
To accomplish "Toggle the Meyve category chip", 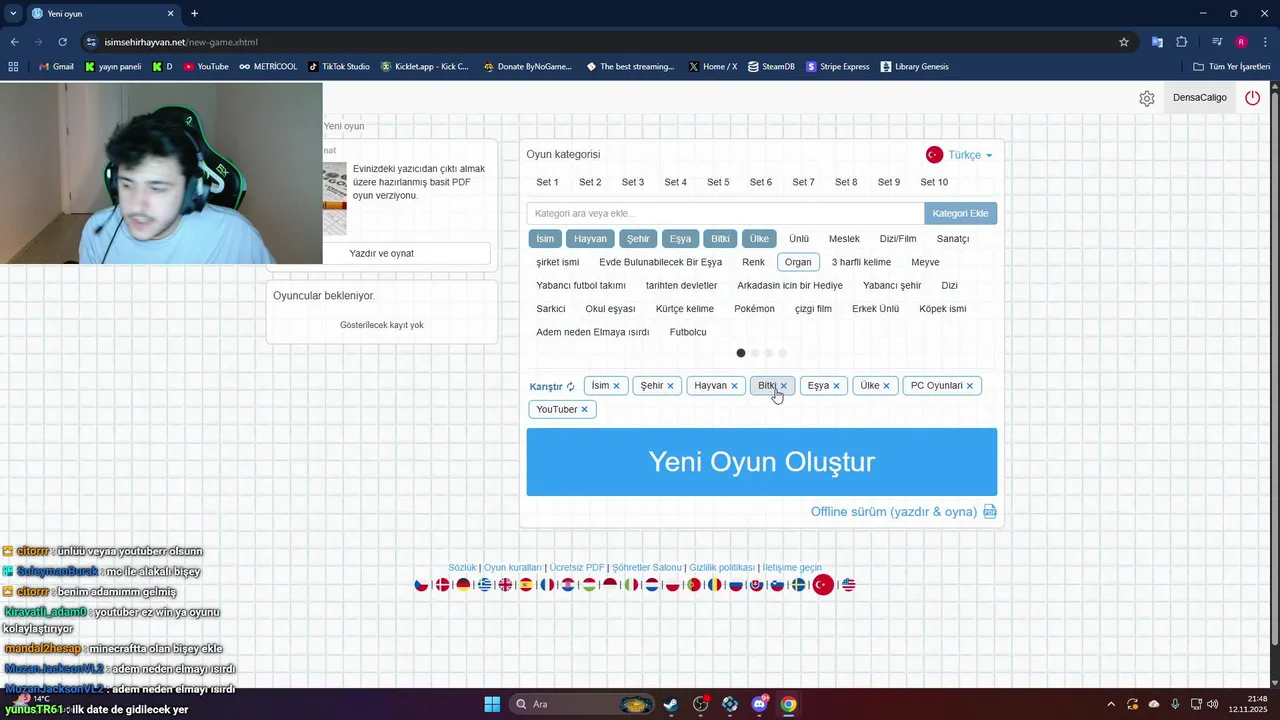I will [925, 262].
